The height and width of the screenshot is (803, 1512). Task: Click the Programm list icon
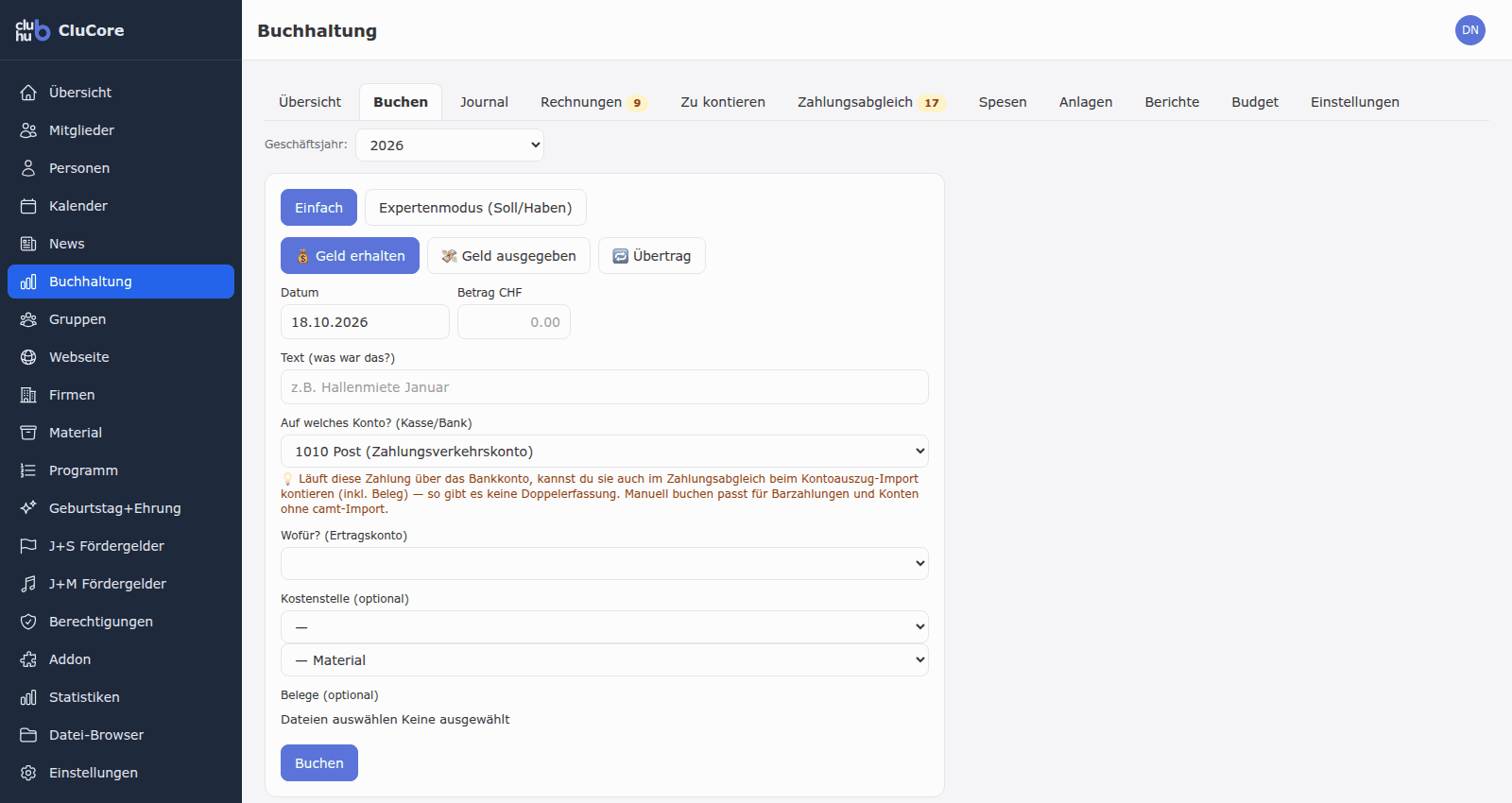tap(28, 470)
